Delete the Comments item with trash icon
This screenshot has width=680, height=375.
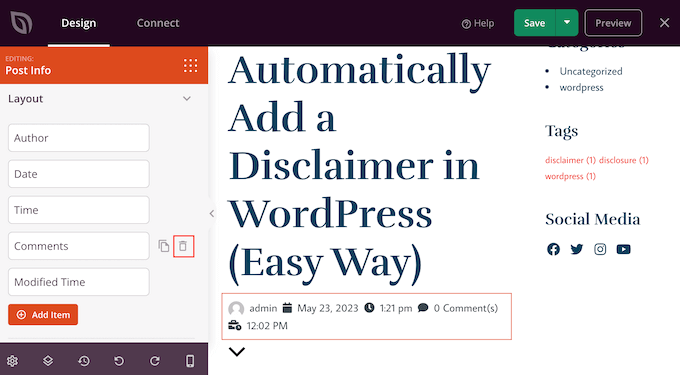tap(183, 246)
